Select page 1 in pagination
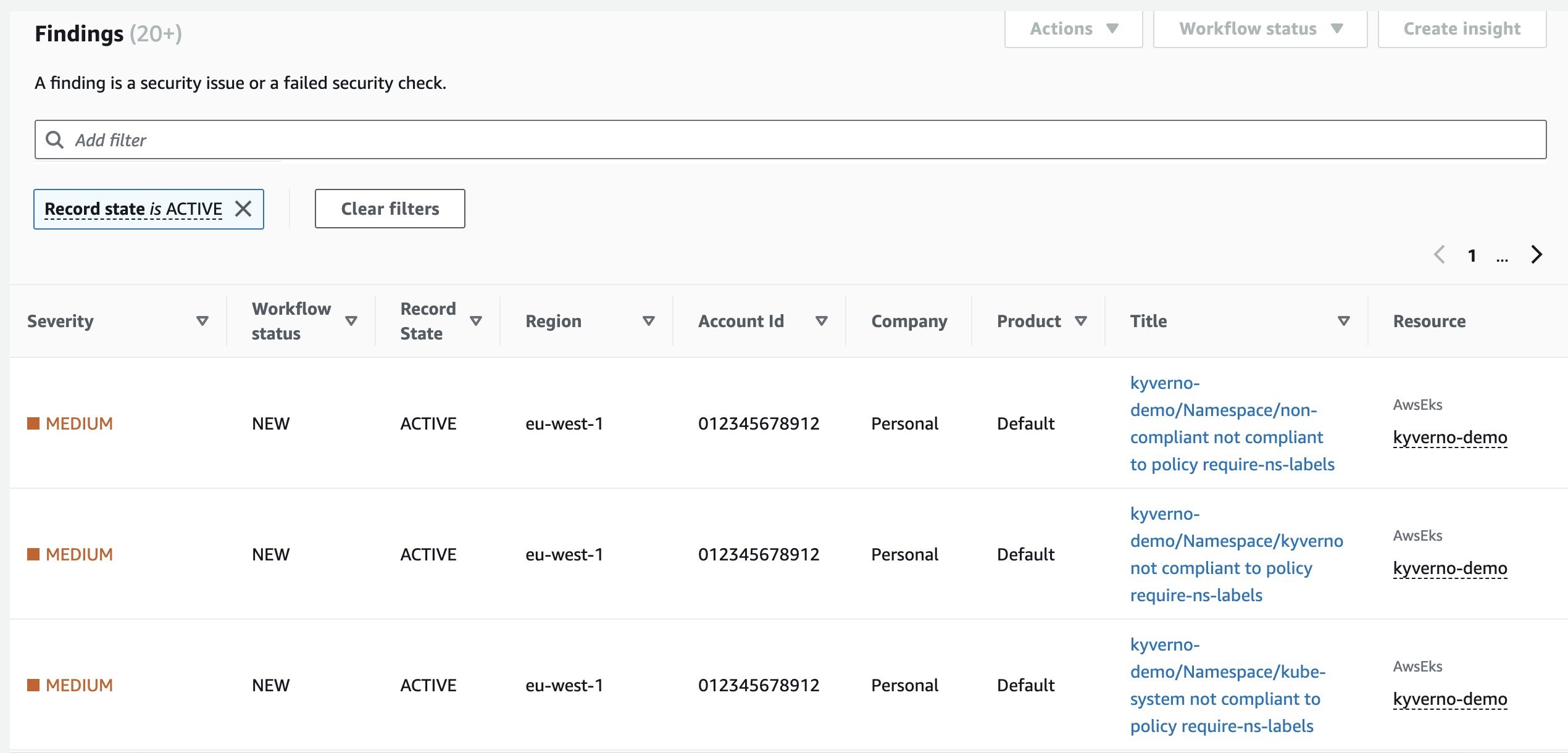Image resolution: width=1568 pixels, height=753 pixels. 1472,256
